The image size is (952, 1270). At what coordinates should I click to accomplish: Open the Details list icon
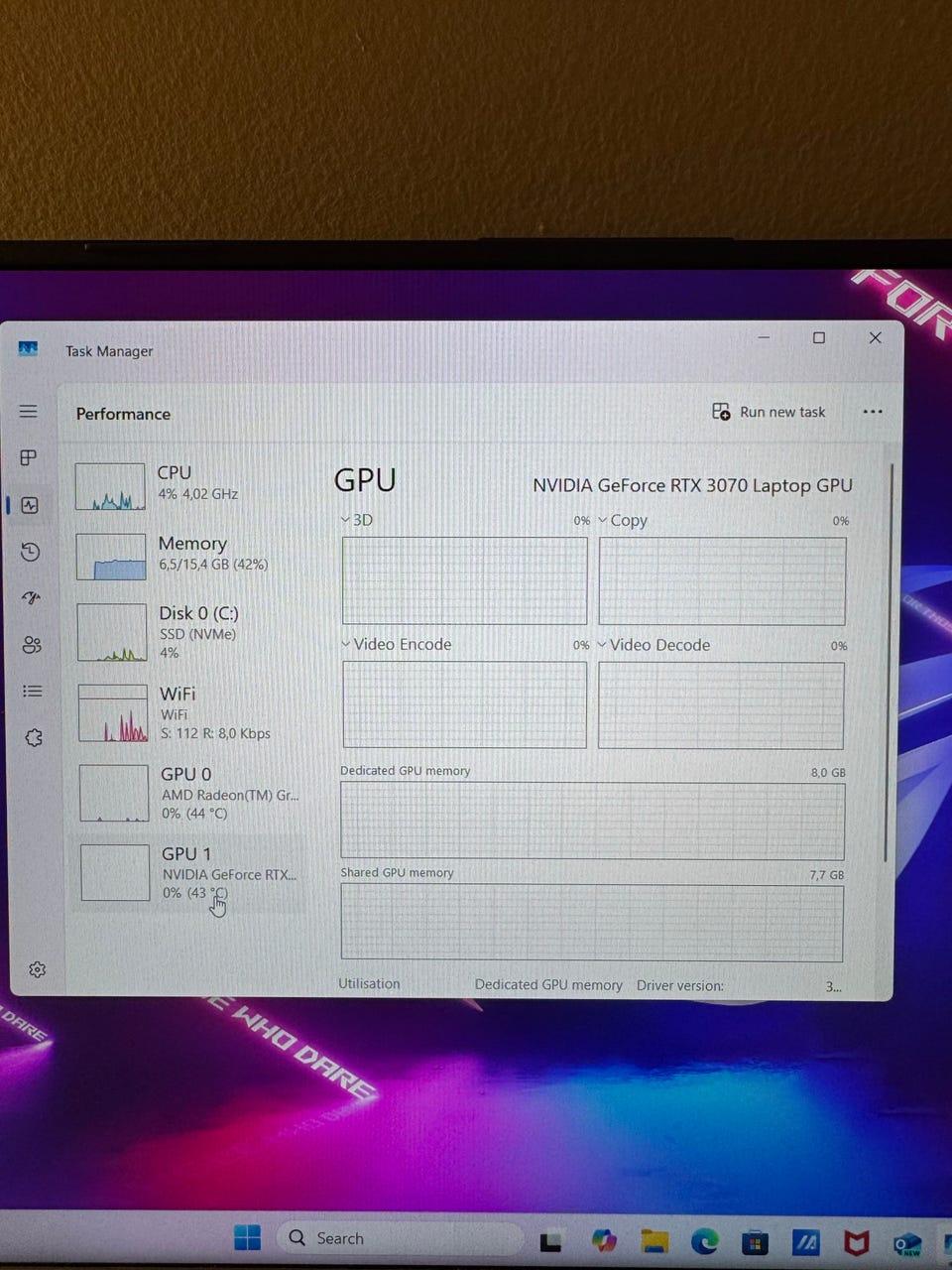tap(33, 691)
